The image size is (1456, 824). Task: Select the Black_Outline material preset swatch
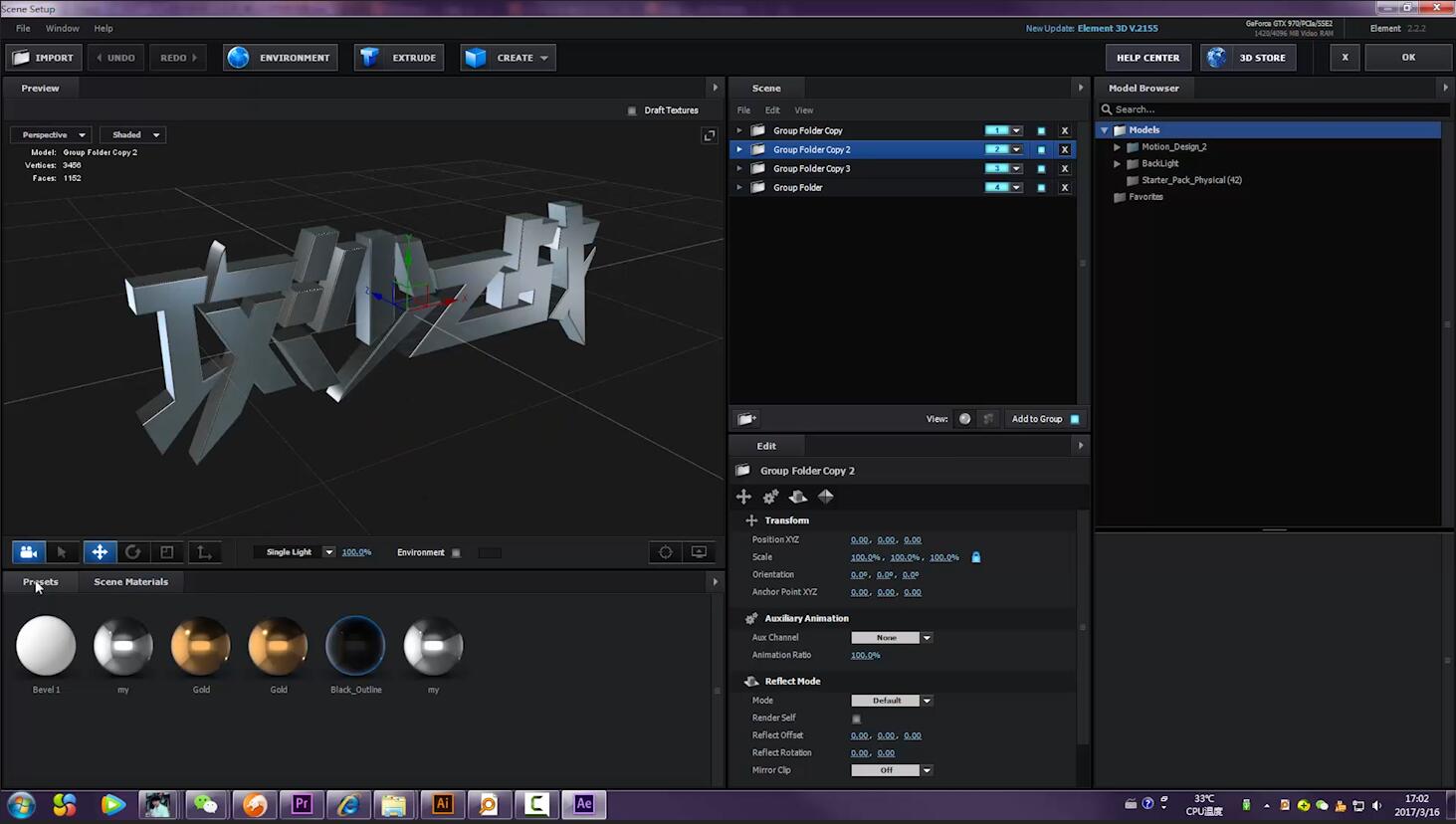355,646
